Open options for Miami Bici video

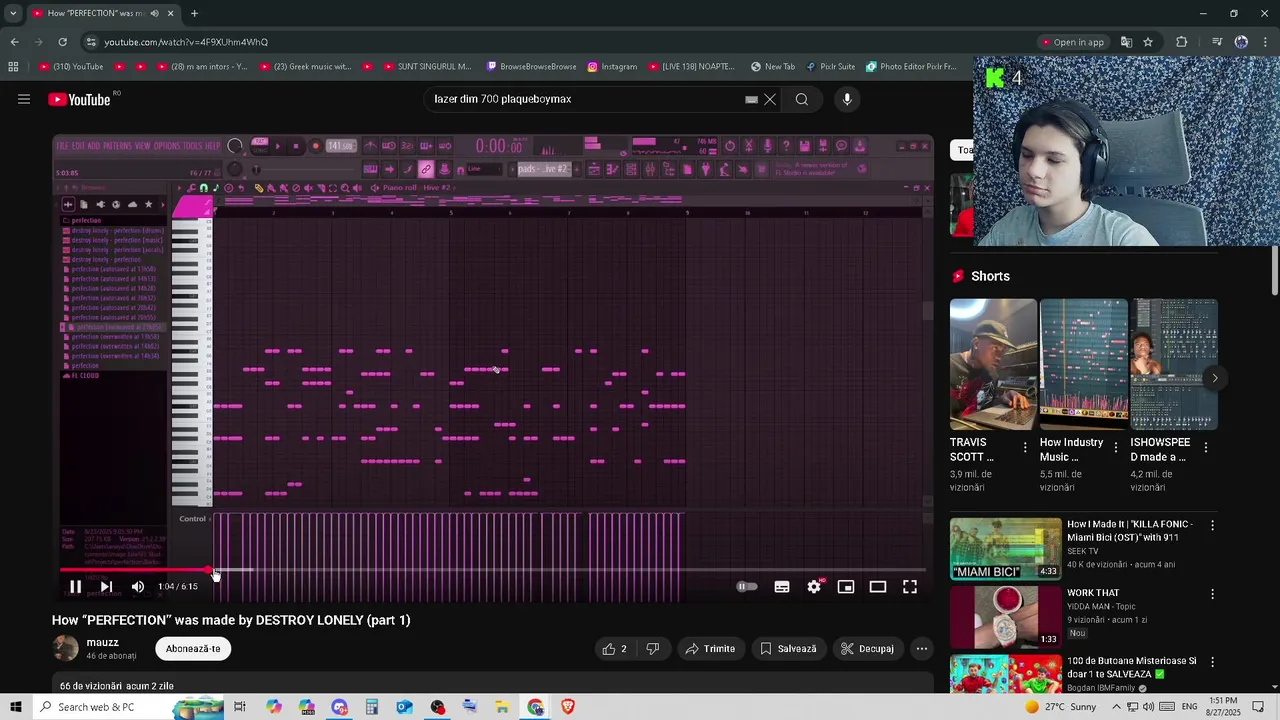pyautogui.click(x=1212, y=525)
